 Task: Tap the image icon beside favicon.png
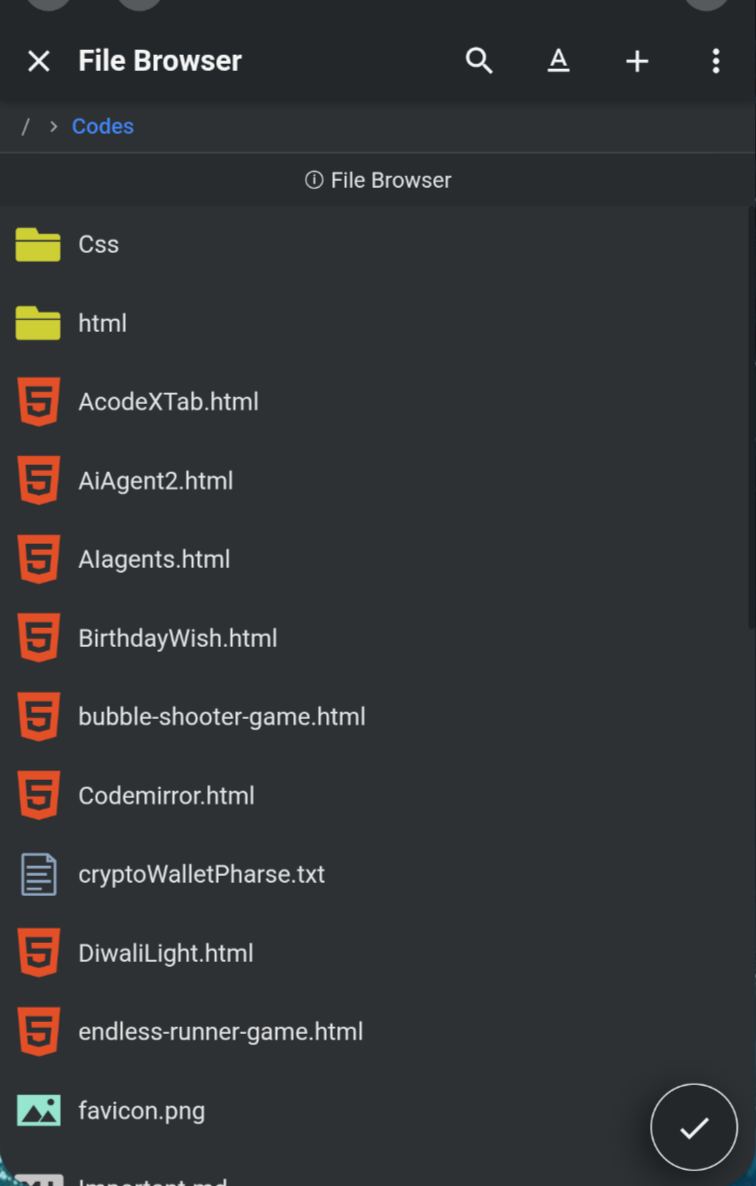coord(38,1110)
